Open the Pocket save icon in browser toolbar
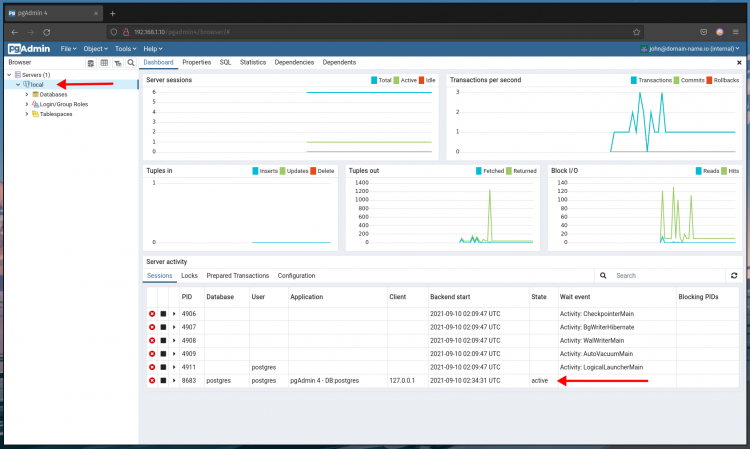This screenshot has height=449, width=750. click(703, 32)
